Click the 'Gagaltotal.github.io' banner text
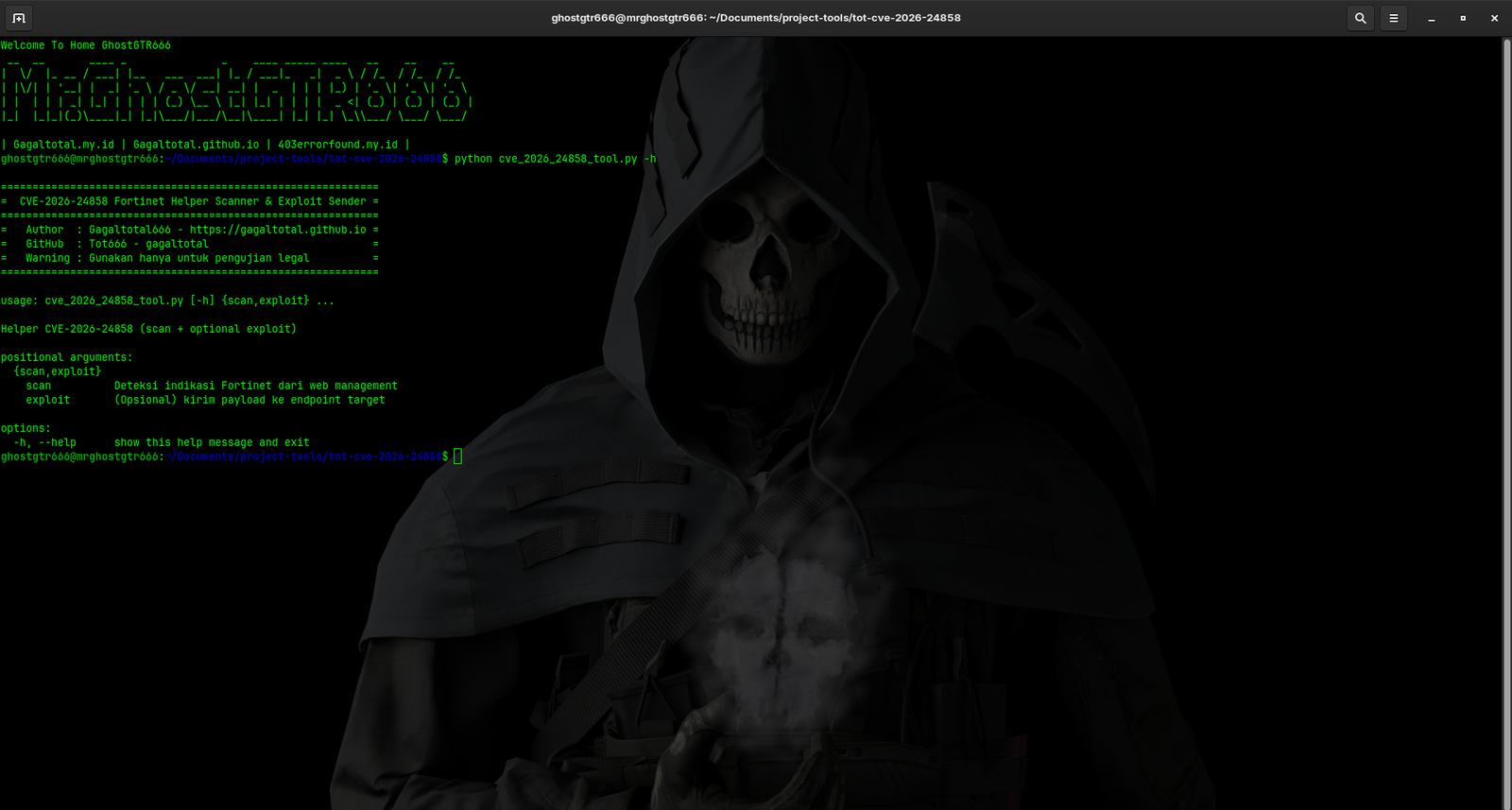 point(196,145)
